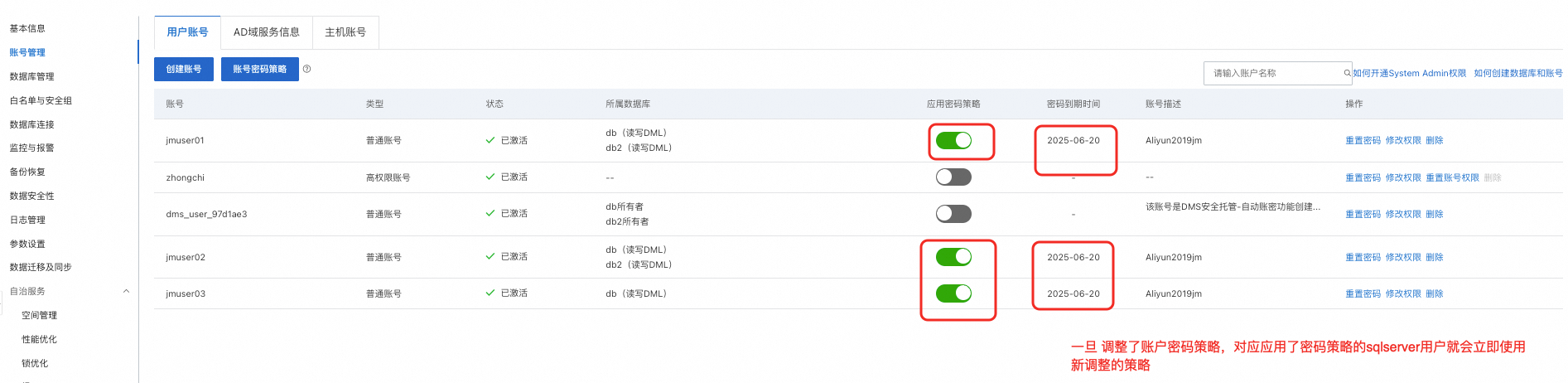Image resolution: width=1568 pixels, height=383 pixels.
Task: Open 如何开通System Admin权限 help link
Action: point(1409,73)
